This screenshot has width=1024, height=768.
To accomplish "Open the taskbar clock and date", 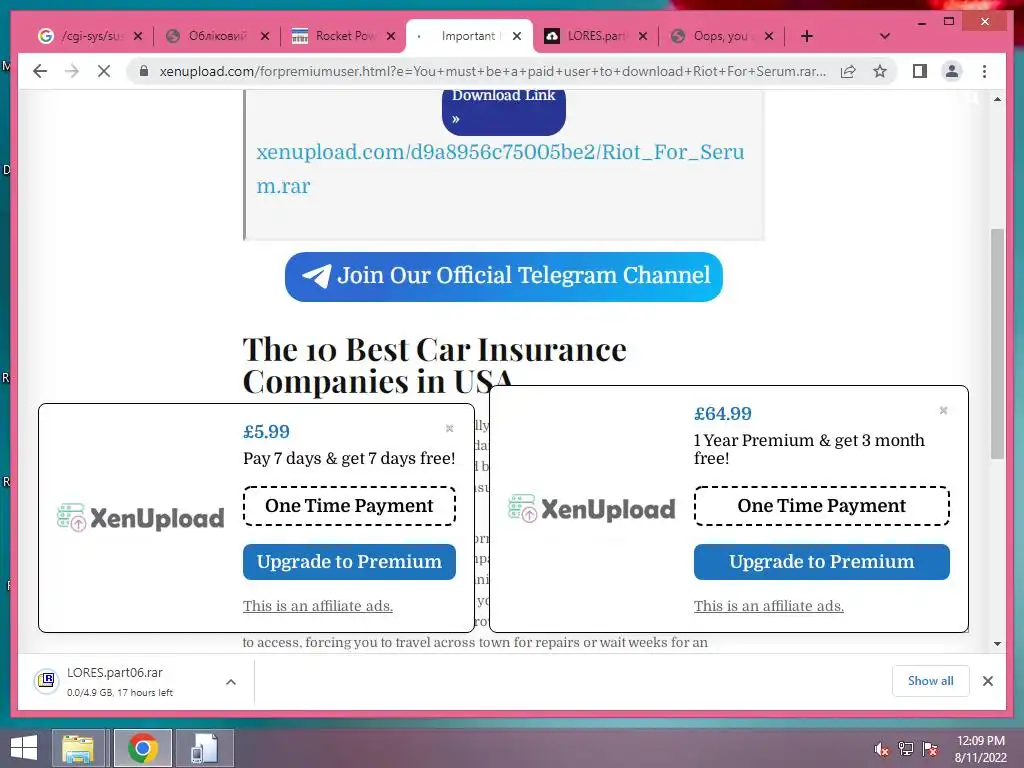I will pyautogui.click(x=980, y=749).
